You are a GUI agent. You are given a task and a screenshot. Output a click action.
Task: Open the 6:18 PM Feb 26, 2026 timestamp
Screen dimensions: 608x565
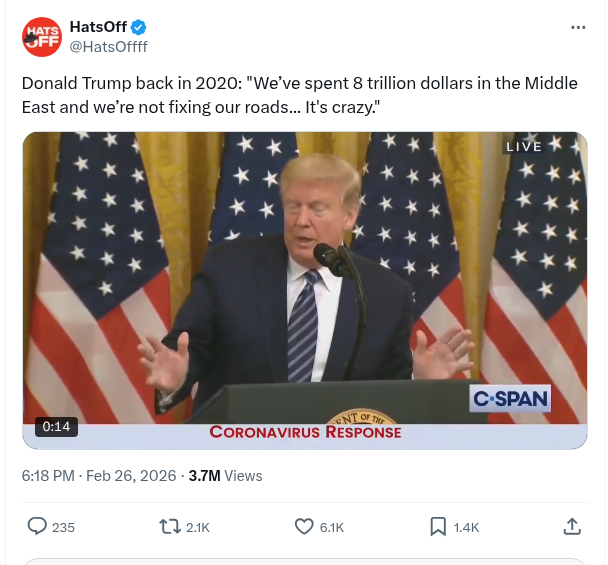click(99, 476)
